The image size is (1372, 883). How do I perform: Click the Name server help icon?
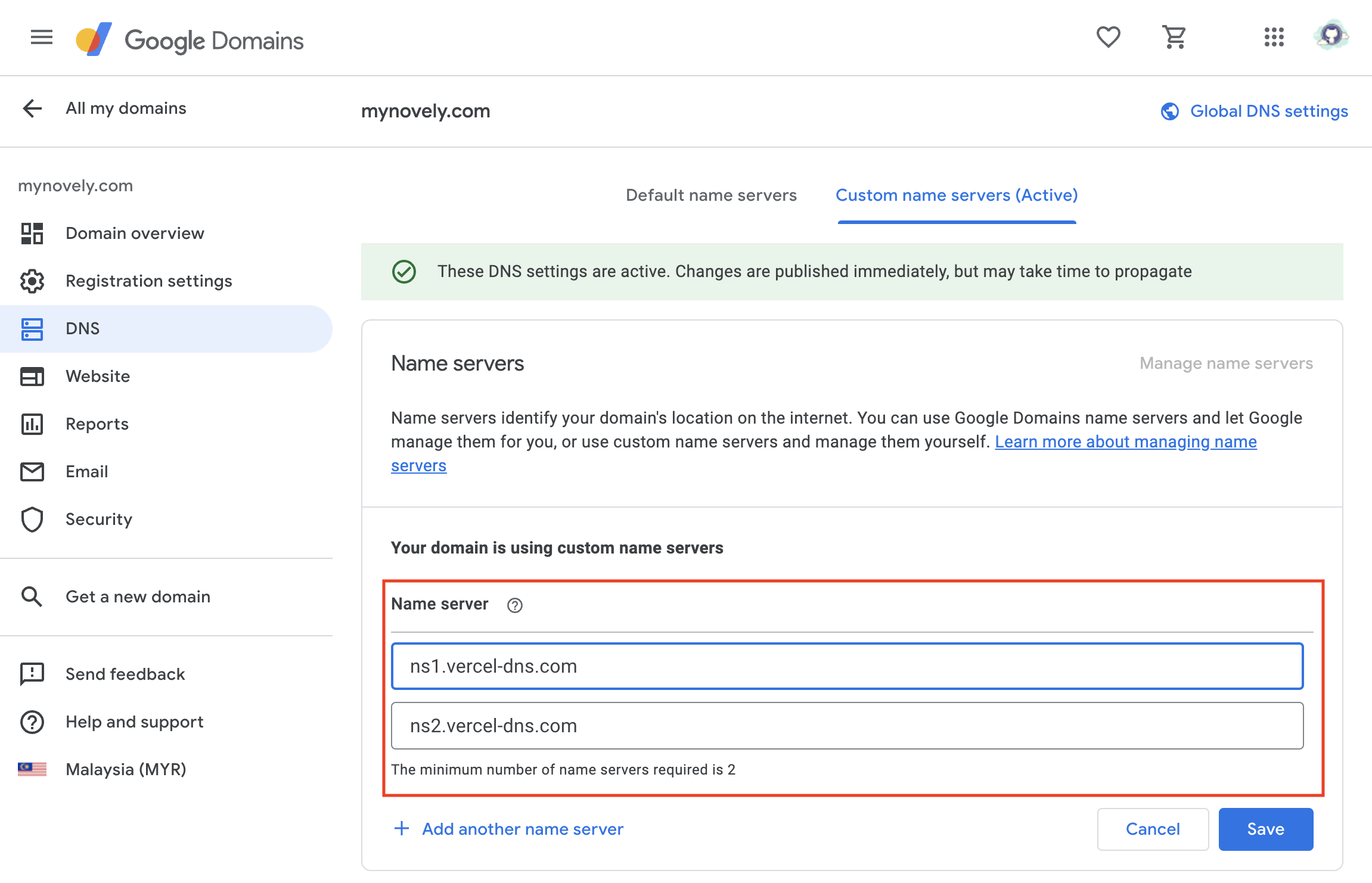tap(514, 605)
